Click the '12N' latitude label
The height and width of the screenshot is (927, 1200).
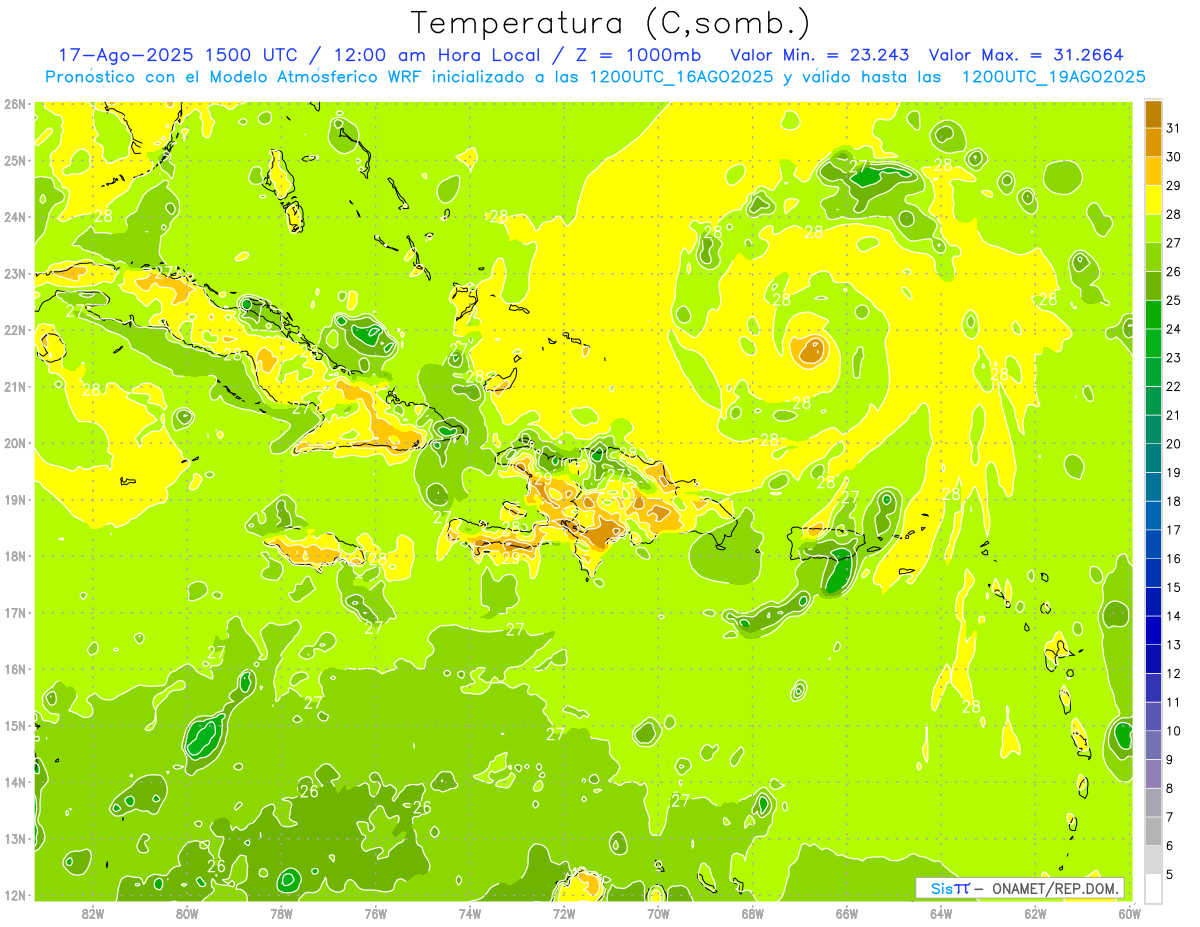pyautogui.click(x=15, y=895)
